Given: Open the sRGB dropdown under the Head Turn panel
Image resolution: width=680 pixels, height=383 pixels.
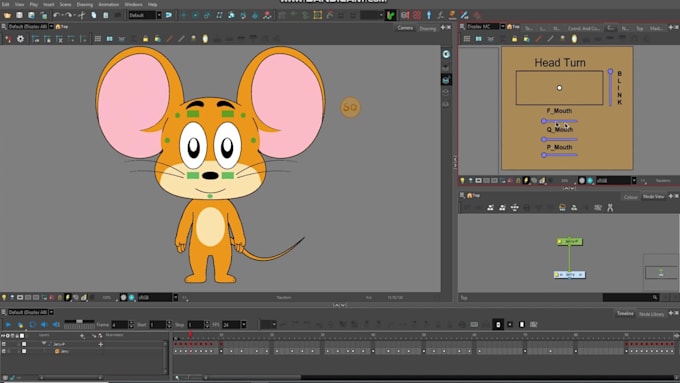Looking at the screenshot, I should tap(634, 180).
